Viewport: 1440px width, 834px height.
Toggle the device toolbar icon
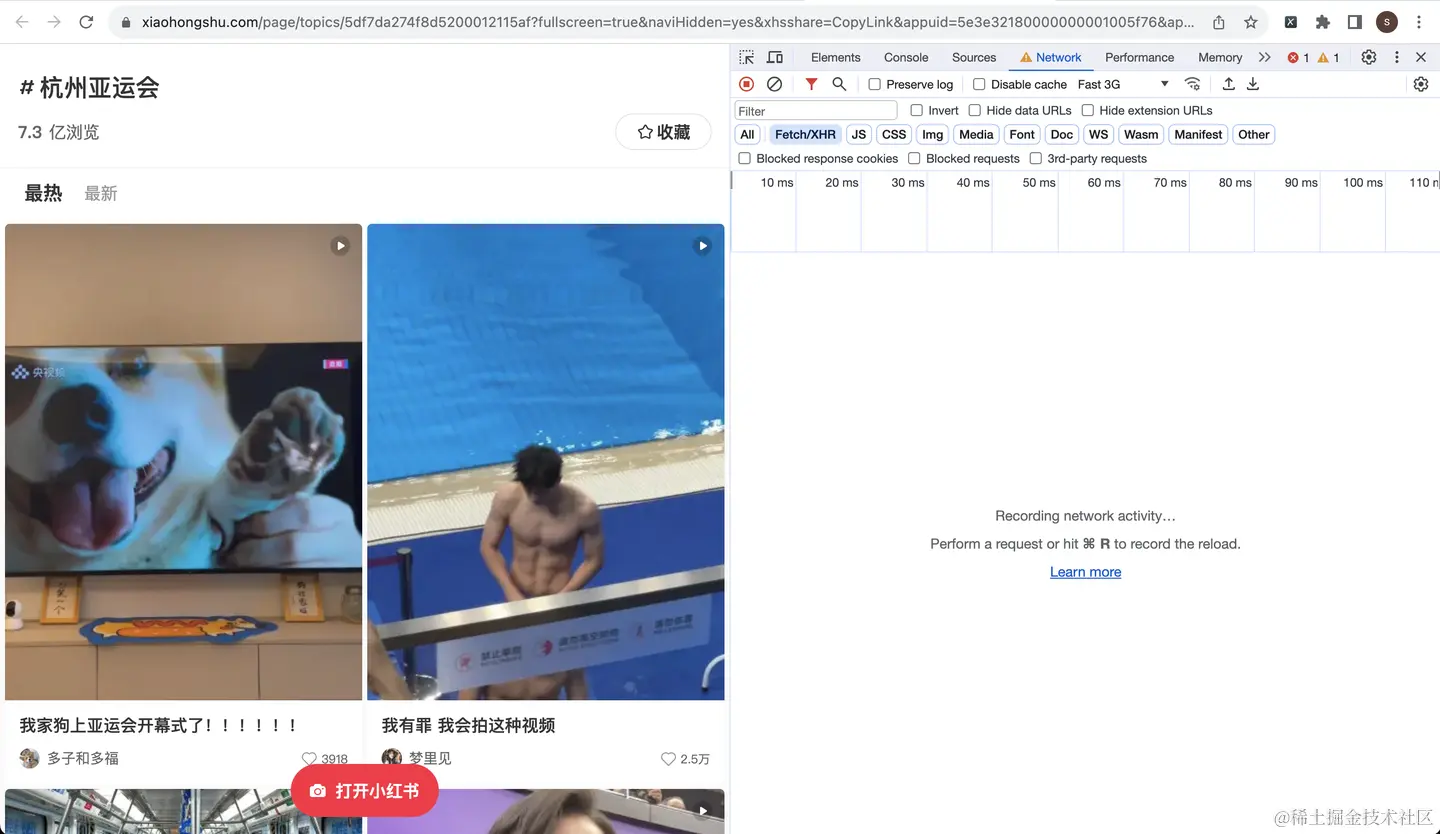pyautogui.click(x=775, y=57)
